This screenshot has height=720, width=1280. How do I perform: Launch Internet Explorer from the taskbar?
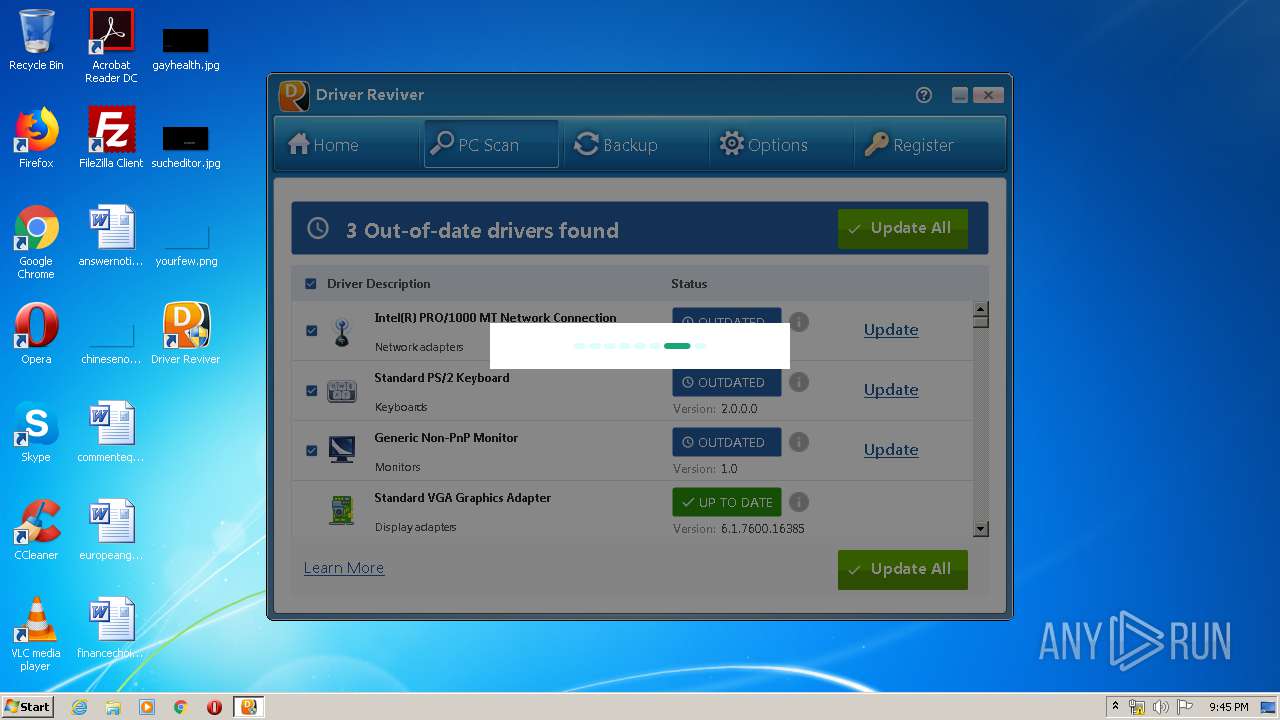79,707
